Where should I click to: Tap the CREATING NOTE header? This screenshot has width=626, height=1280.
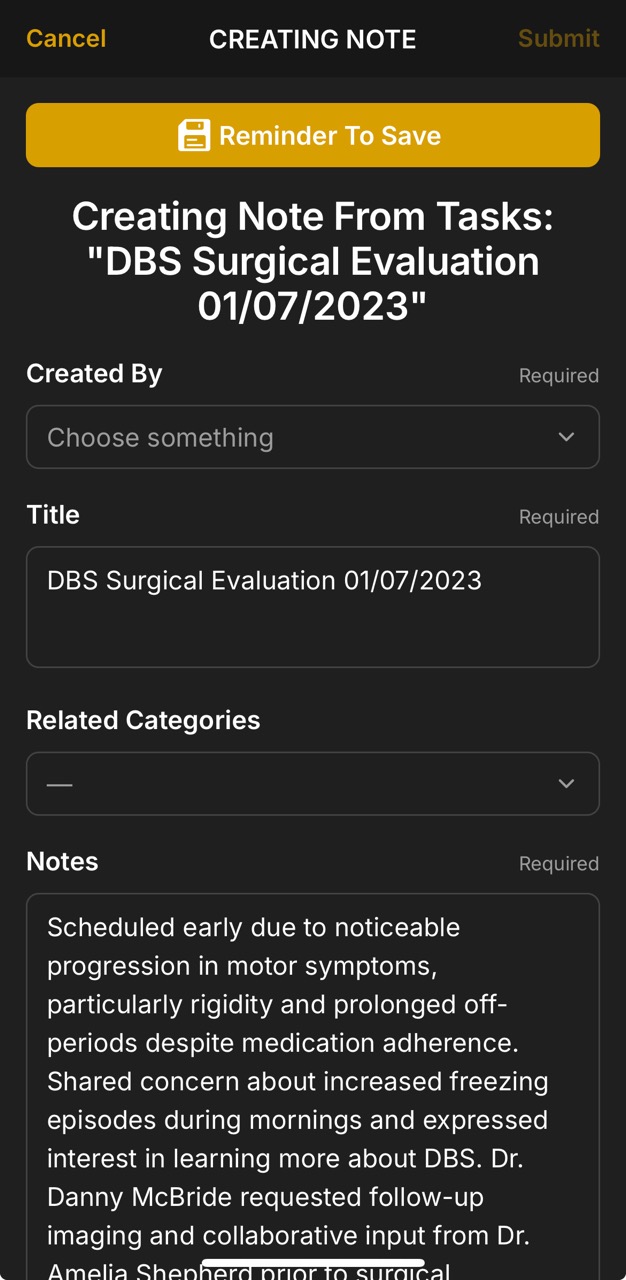(x=312, y=39)
